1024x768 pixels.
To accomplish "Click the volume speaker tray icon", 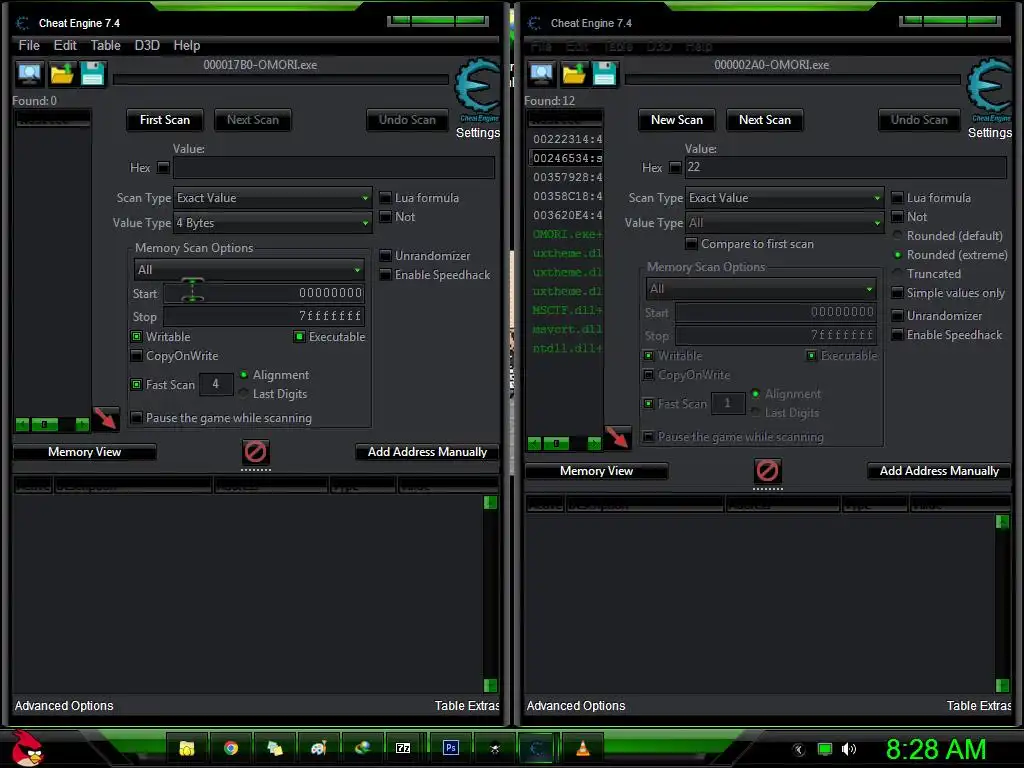I will click(x=848, y=749).
